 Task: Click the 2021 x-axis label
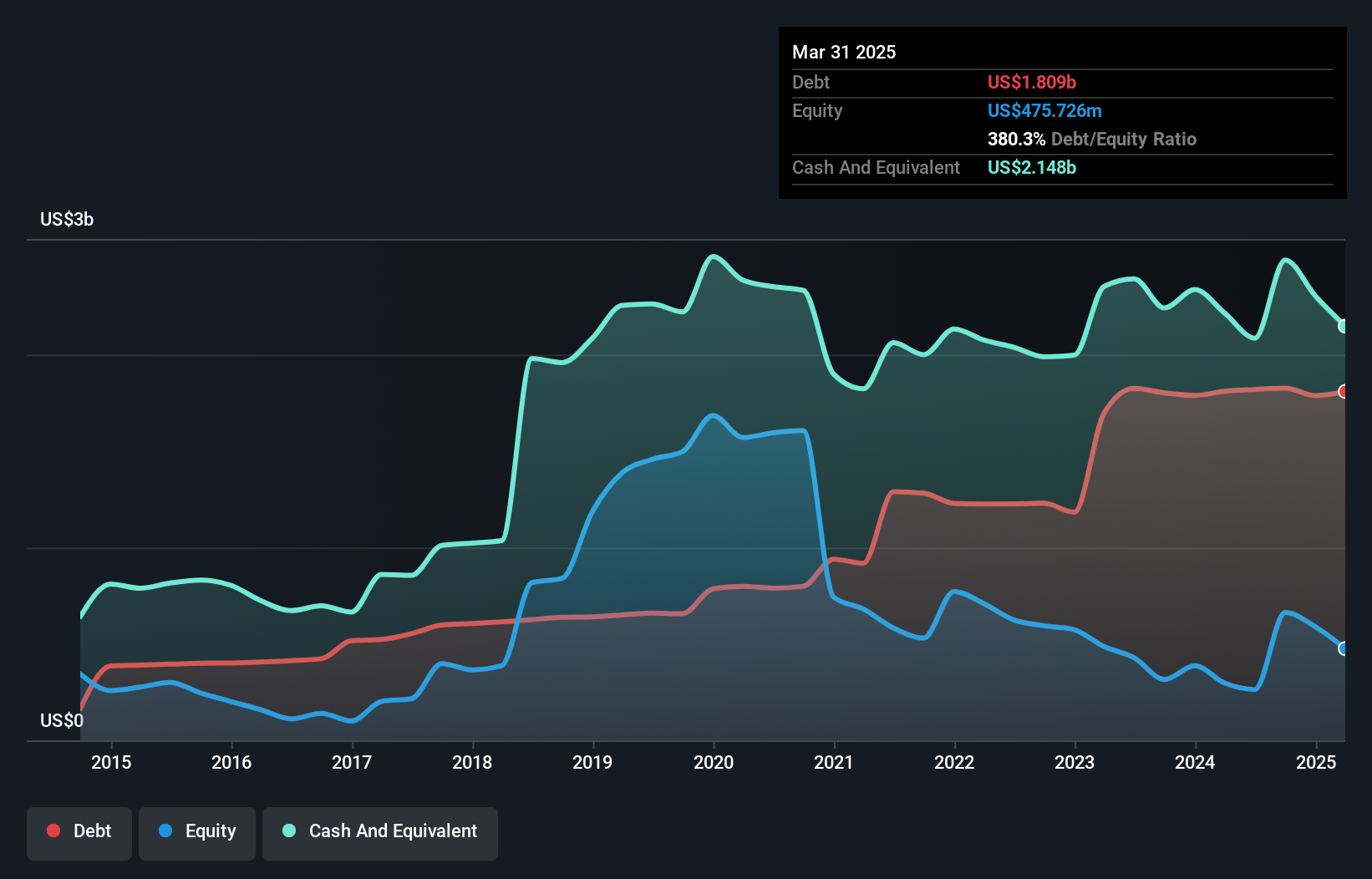(x=834, y=762)
